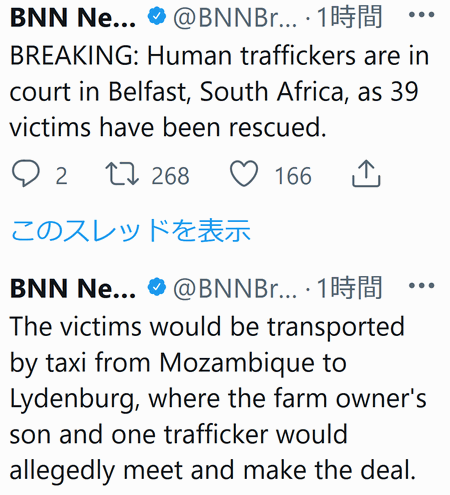Open BNN Ne... profile name on first tweet

73,17
